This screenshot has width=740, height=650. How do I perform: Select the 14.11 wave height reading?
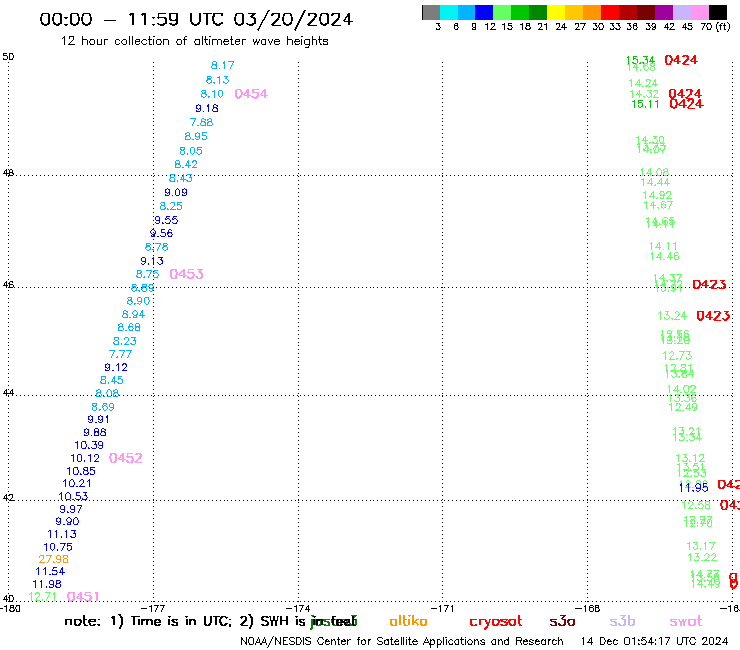[x=663, y=246]
